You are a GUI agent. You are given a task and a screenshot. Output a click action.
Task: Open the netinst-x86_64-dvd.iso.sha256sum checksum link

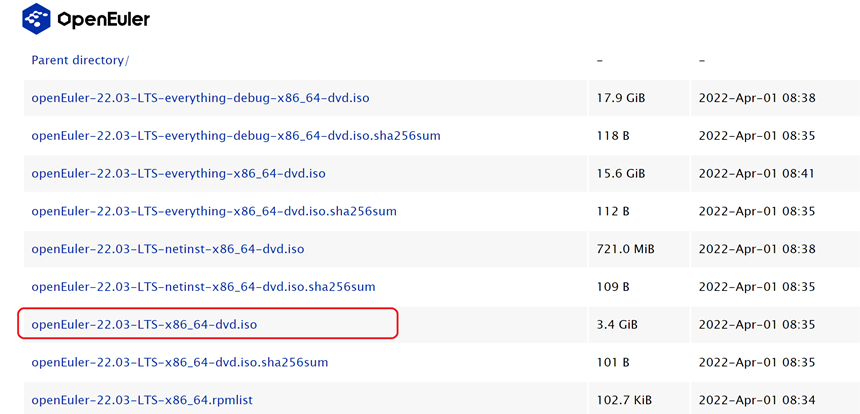[203, 287]
